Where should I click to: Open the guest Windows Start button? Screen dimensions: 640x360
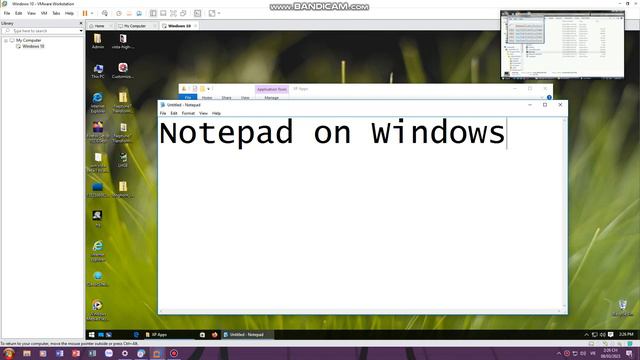[x=91, y=335]
